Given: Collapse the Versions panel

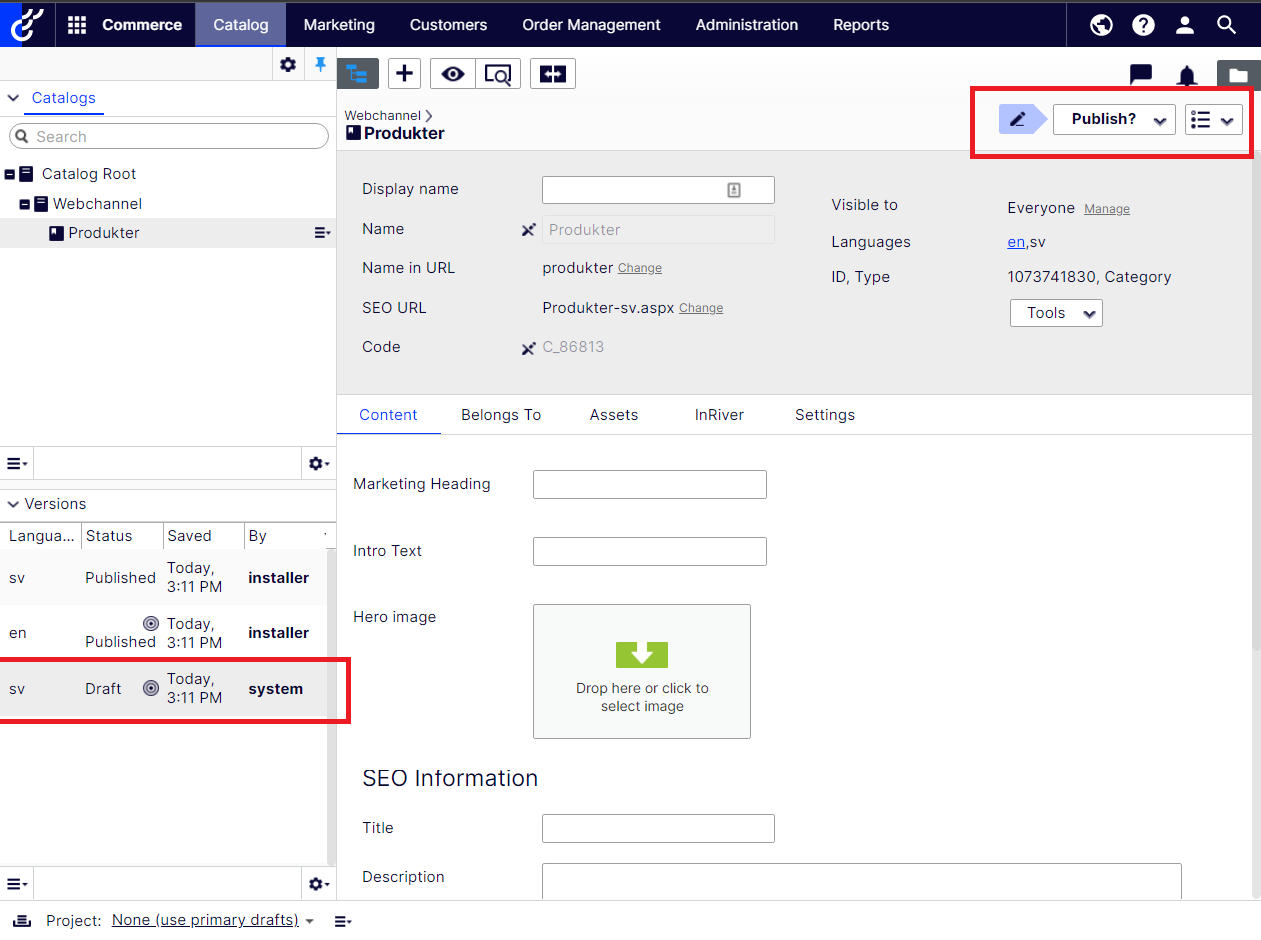Looking at the screenshot, I should coord(13,504).
